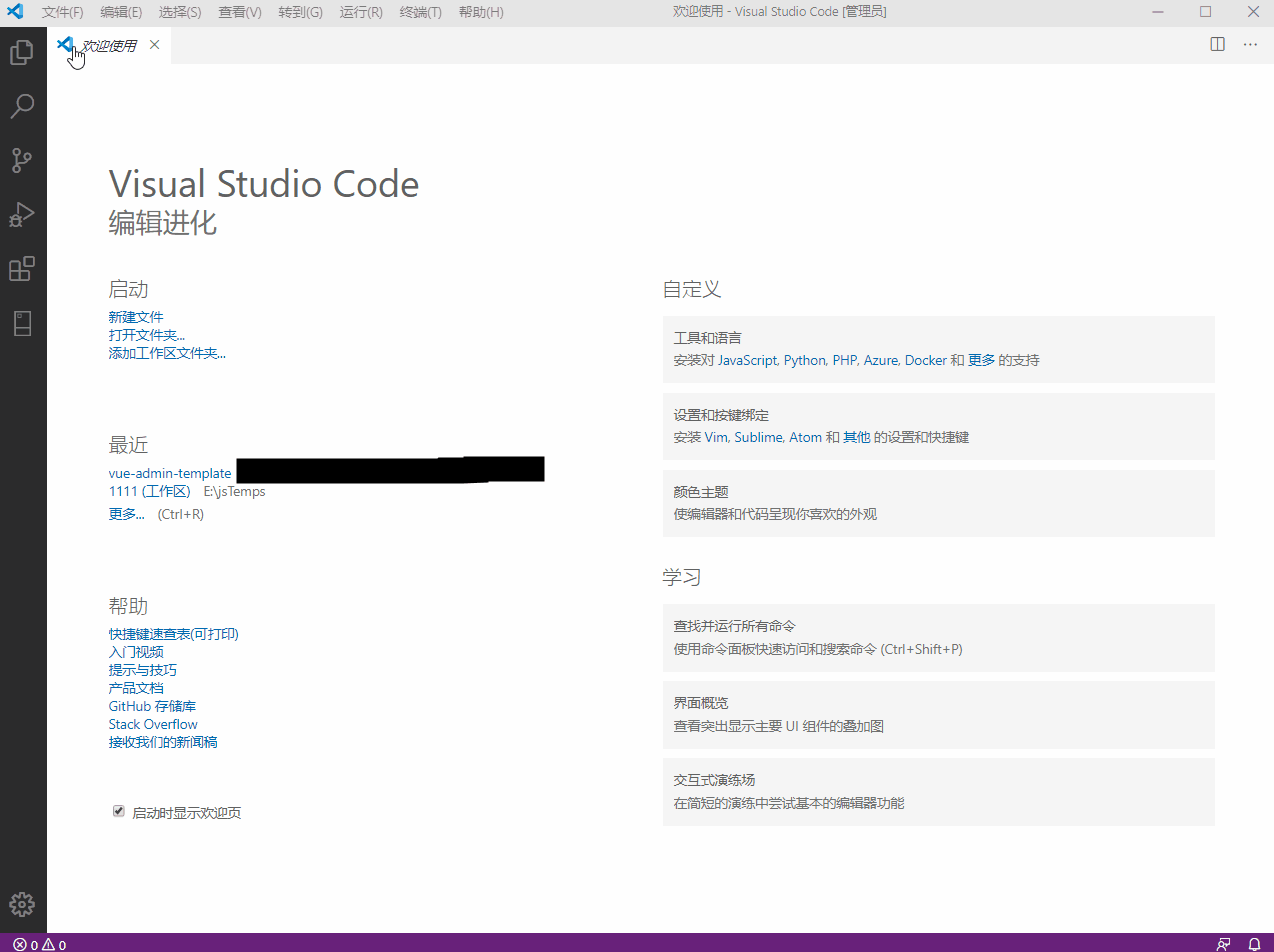Screen dimensions: 1274x952
Task: Open the 界面概览 card
Action: coord(938,714)
